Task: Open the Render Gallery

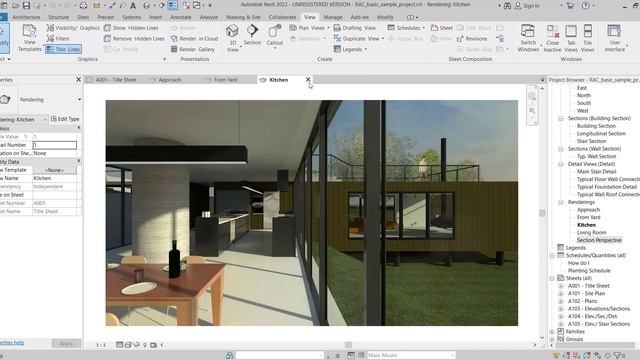Action: pyautogui.click(x=193, y=49)
